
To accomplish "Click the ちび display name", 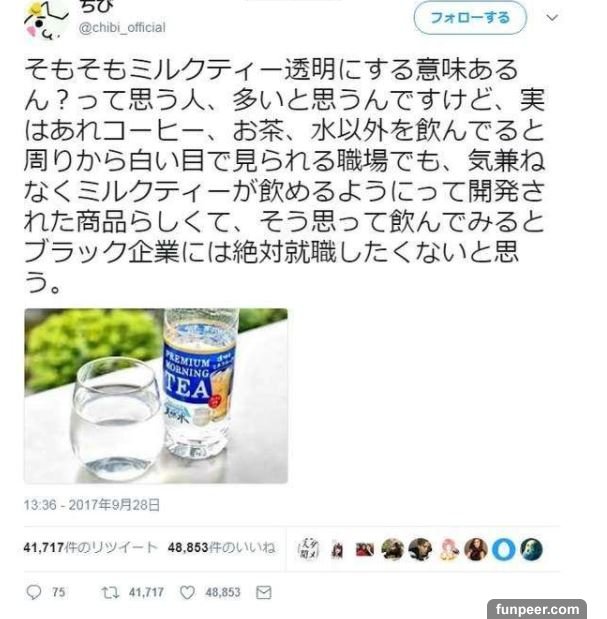I will coord(97,7).
